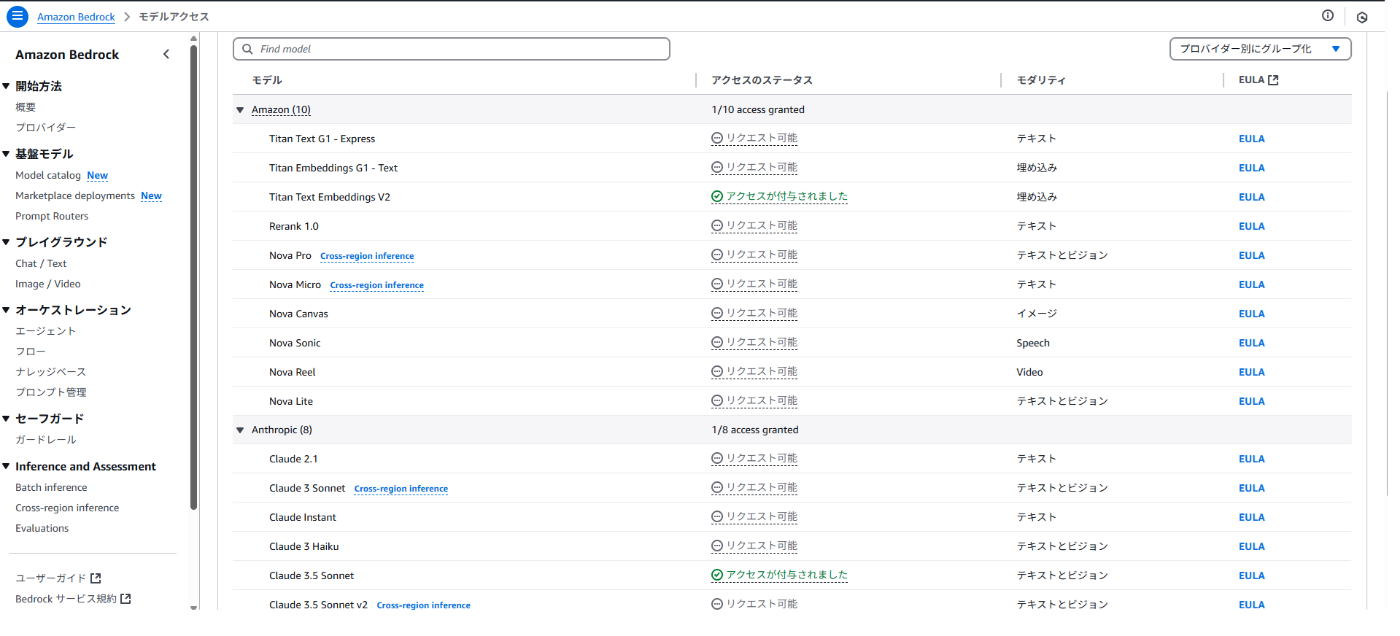Open Chat / Text playground
Screen dimensions: 1400x636
41,264
